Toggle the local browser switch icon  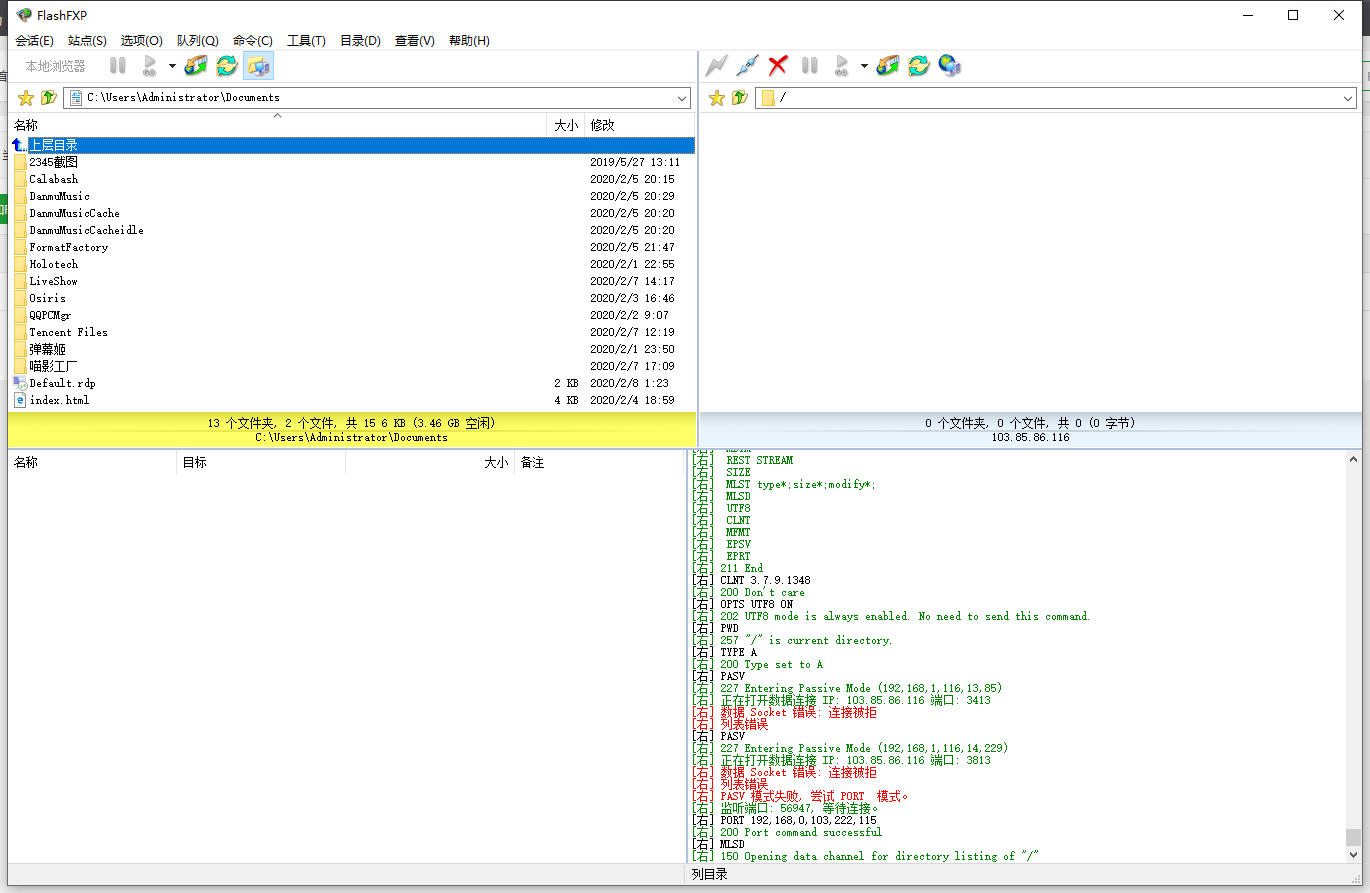coord(258,66)
